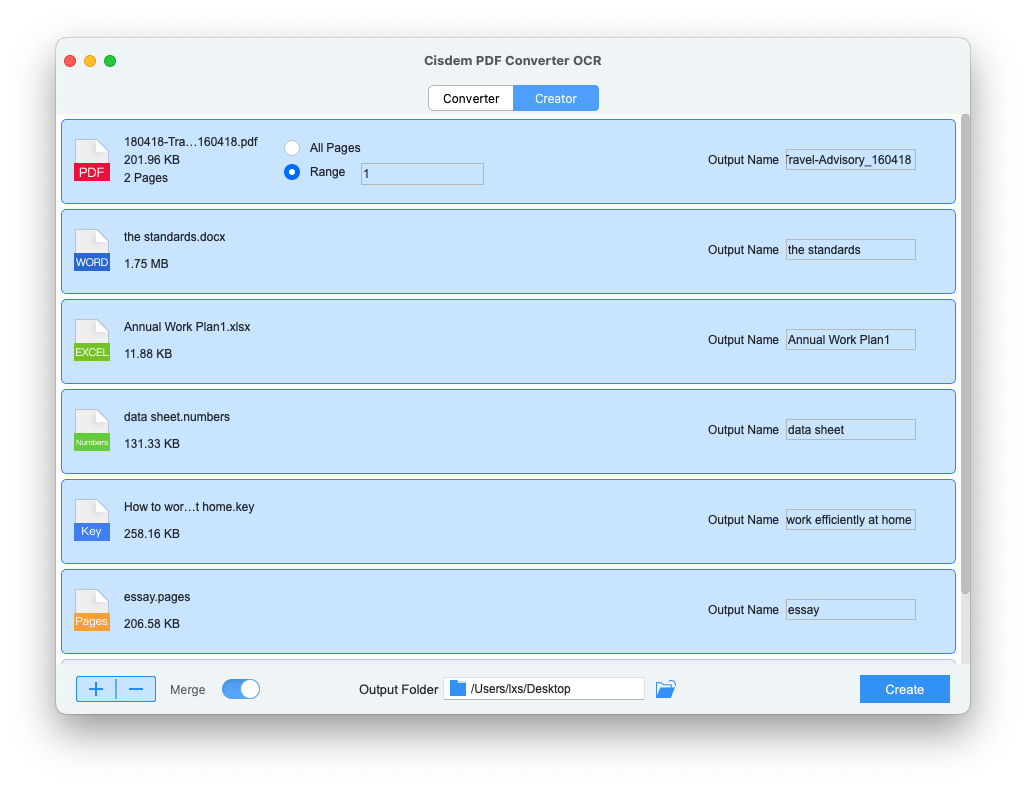Select file name 180418-Tra…160418.pdf
The width and height of the screenshot is (1026, 788).
[190, 142]
